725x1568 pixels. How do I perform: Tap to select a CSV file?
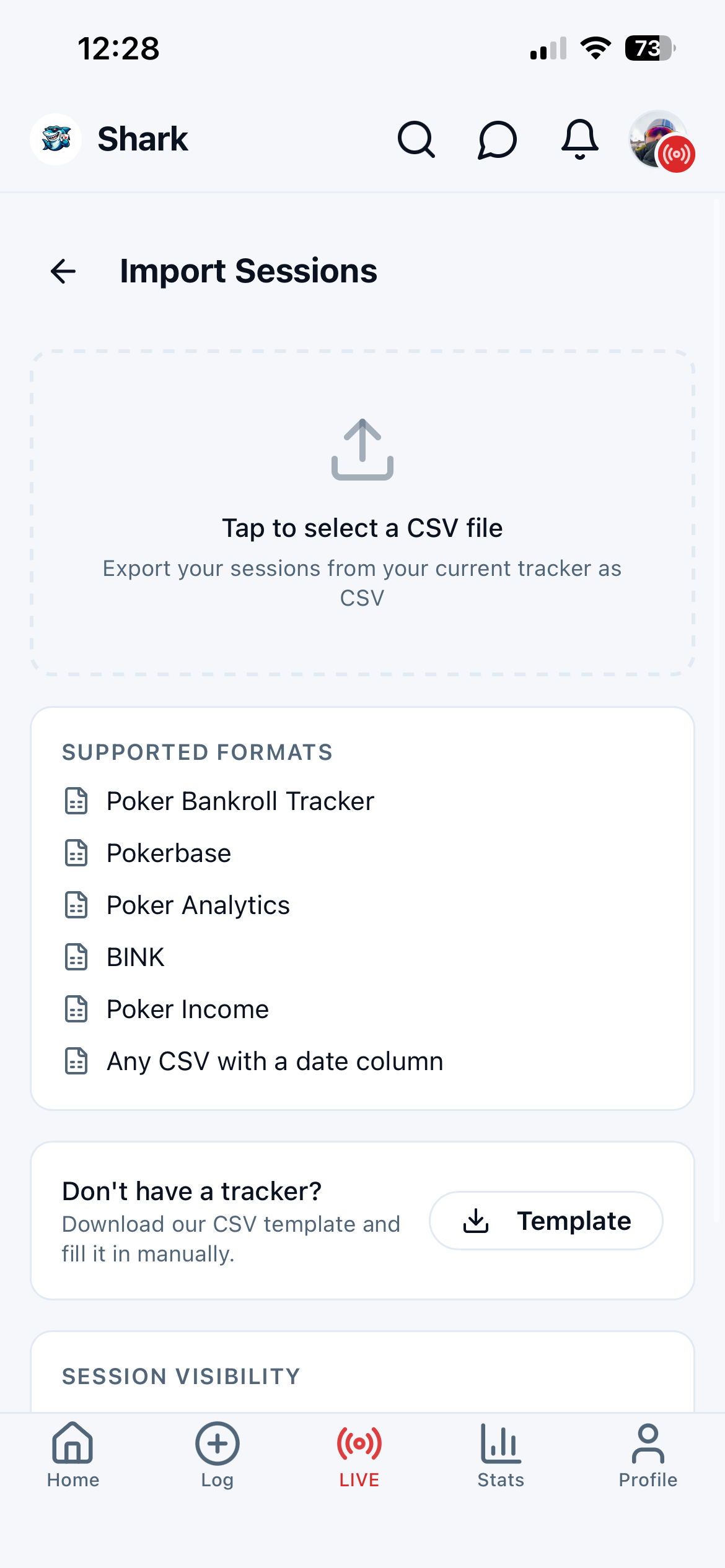(362, 528)
